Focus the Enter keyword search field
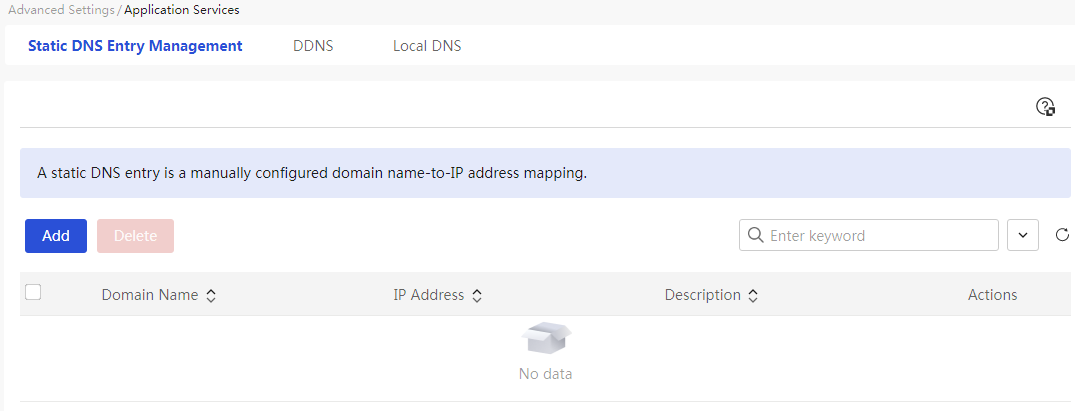Image resolution: width=1075 pixels, height=411 pixels. click(880, 236)
